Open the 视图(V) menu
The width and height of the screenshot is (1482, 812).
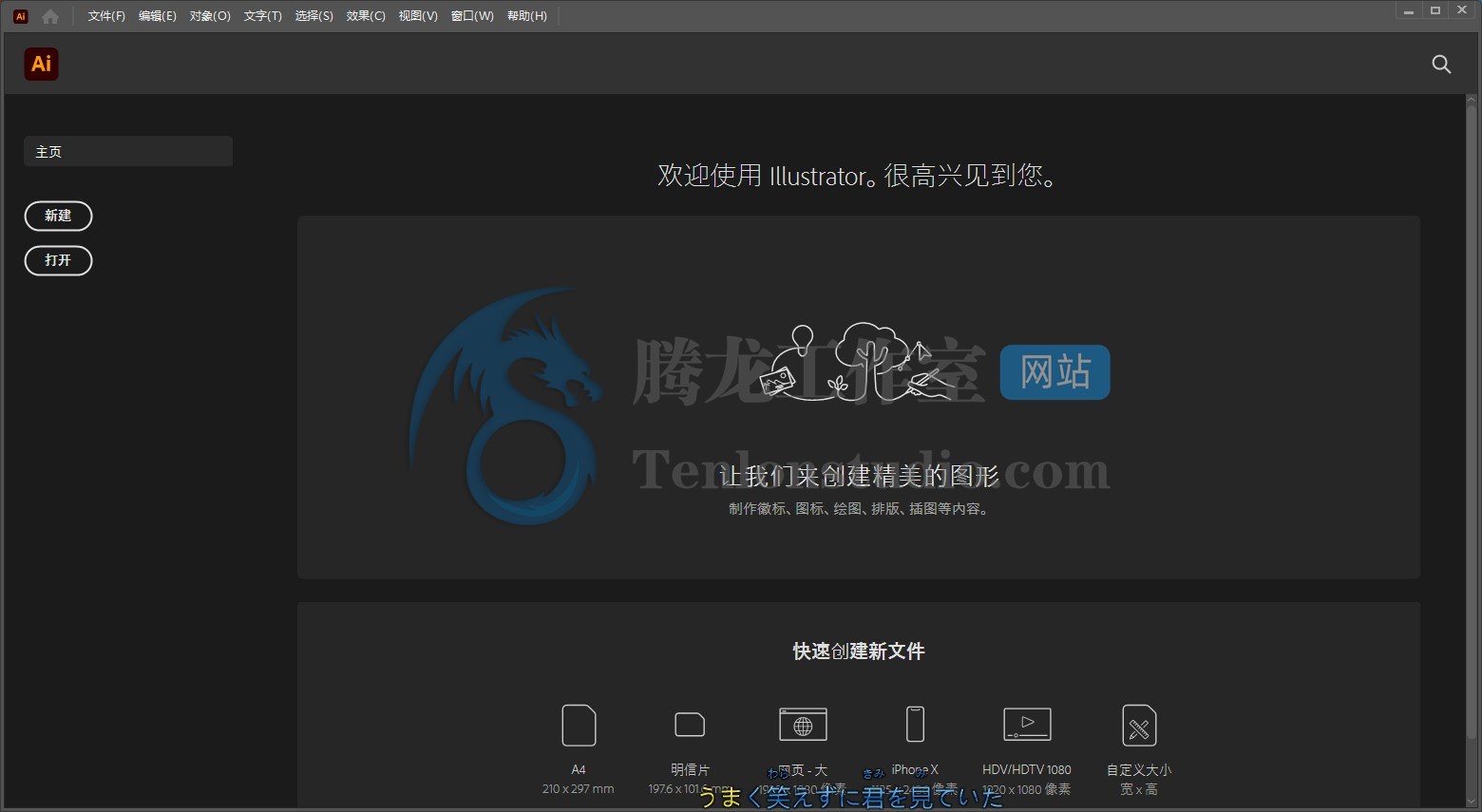pyautogui.click(x=418, y=16)
